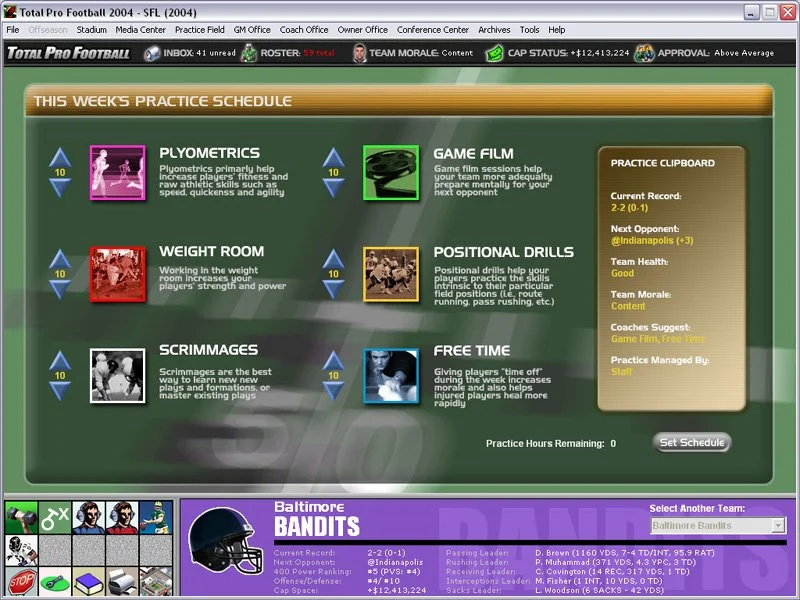This screenshot has height=600, width=800.
Task: Open the green wrench options icon
Action: [55, 581]
